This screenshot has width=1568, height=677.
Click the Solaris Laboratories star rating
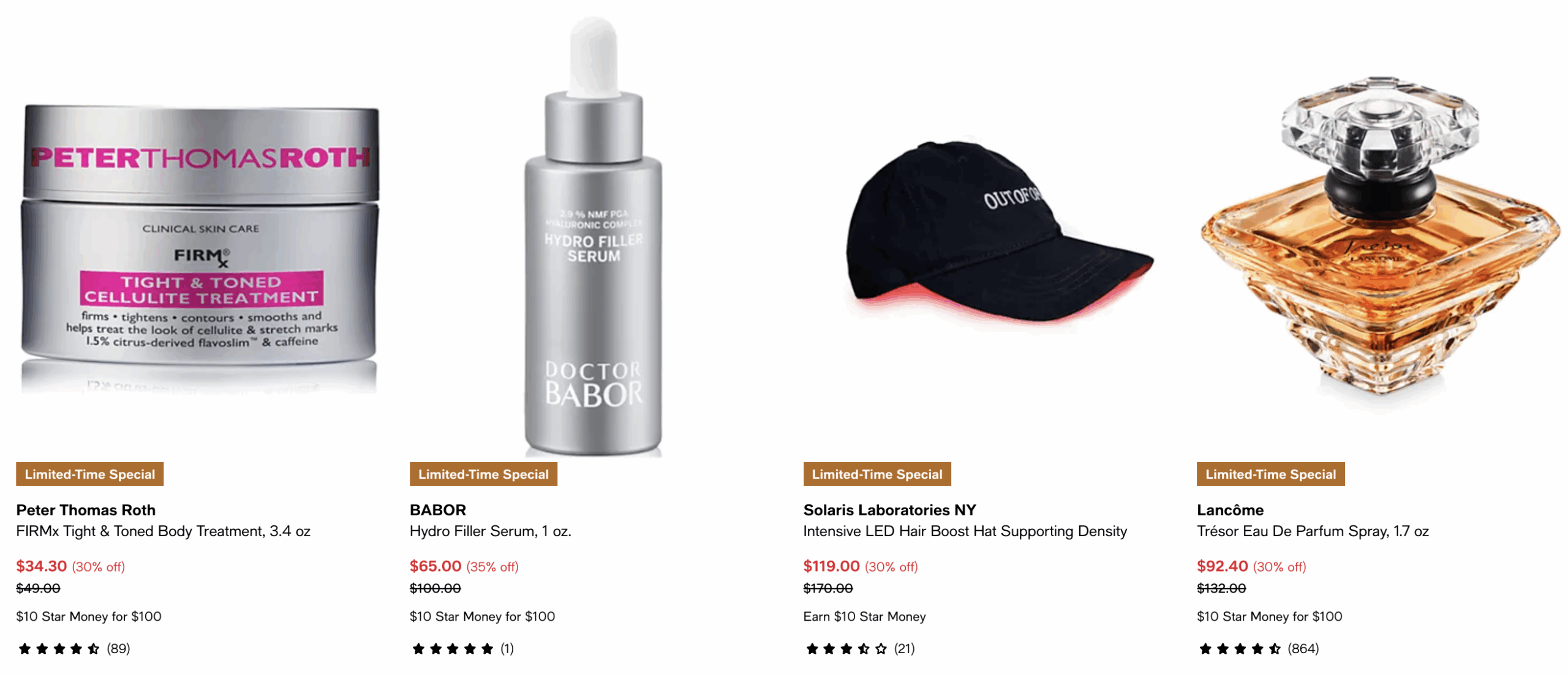859,648
